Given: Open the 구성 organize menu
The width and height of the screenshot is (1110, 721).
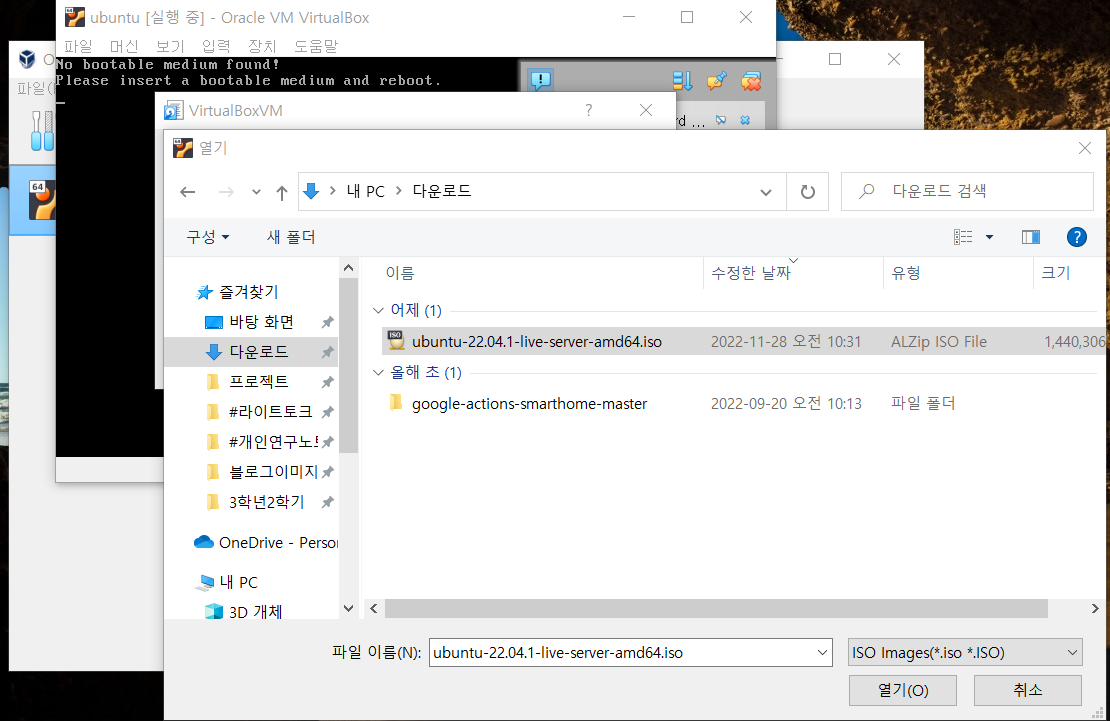Looking at the screenshot, I should [x=207, y=237].
